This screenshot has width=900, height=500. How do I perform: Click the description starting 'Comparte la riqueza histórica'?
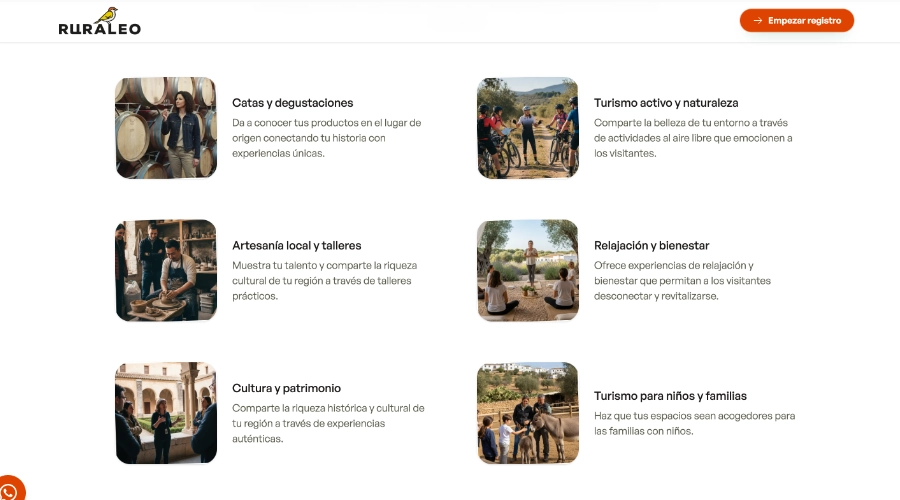point(328,423)
